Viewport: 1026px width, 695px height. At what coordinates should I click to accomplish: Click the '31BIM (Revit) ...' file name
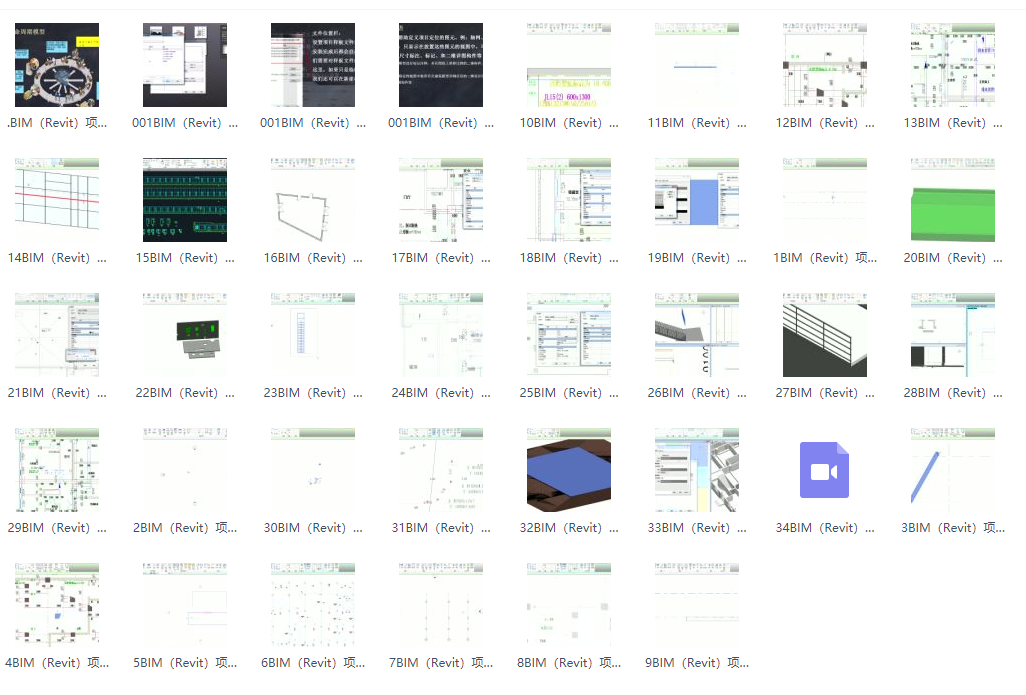(x=441, y=527)
